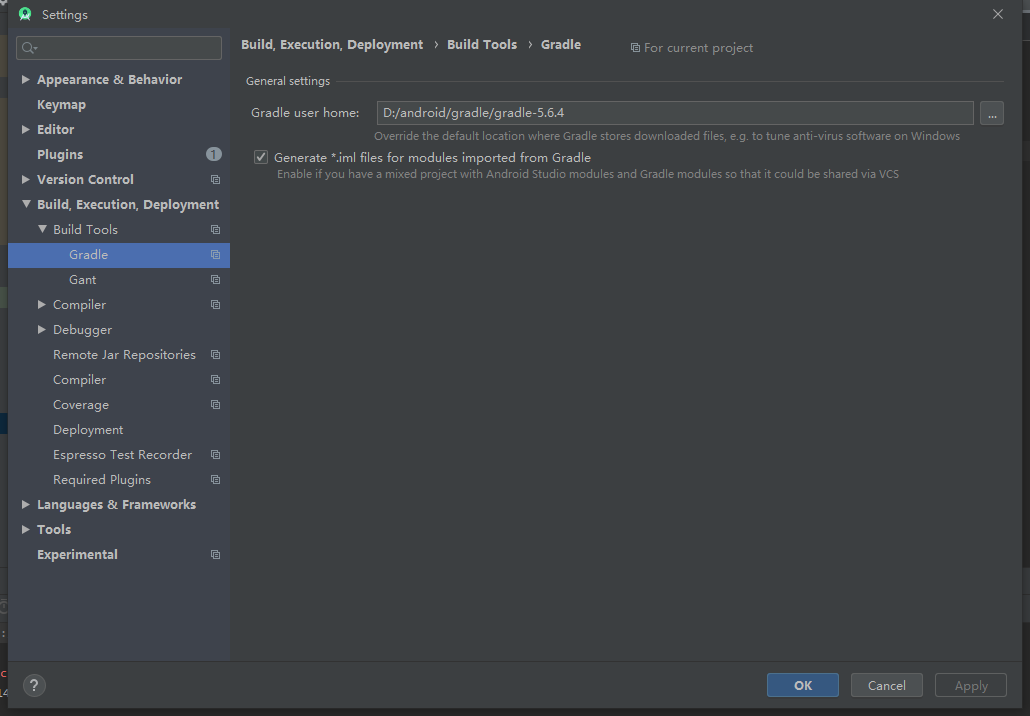Click the Plugins update count badge

213,154
